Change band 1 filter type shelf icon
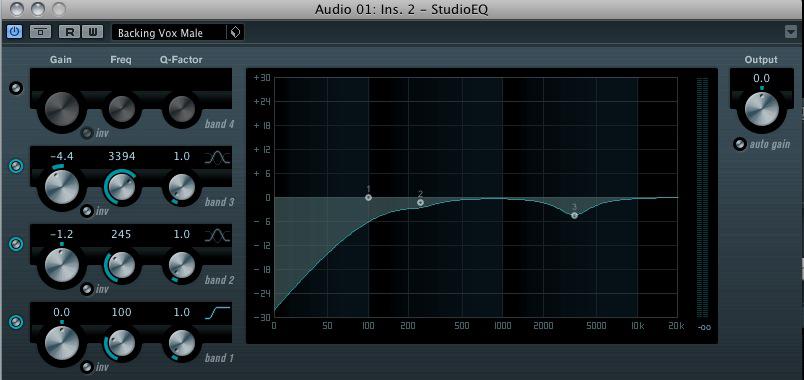 coord(217,312)
